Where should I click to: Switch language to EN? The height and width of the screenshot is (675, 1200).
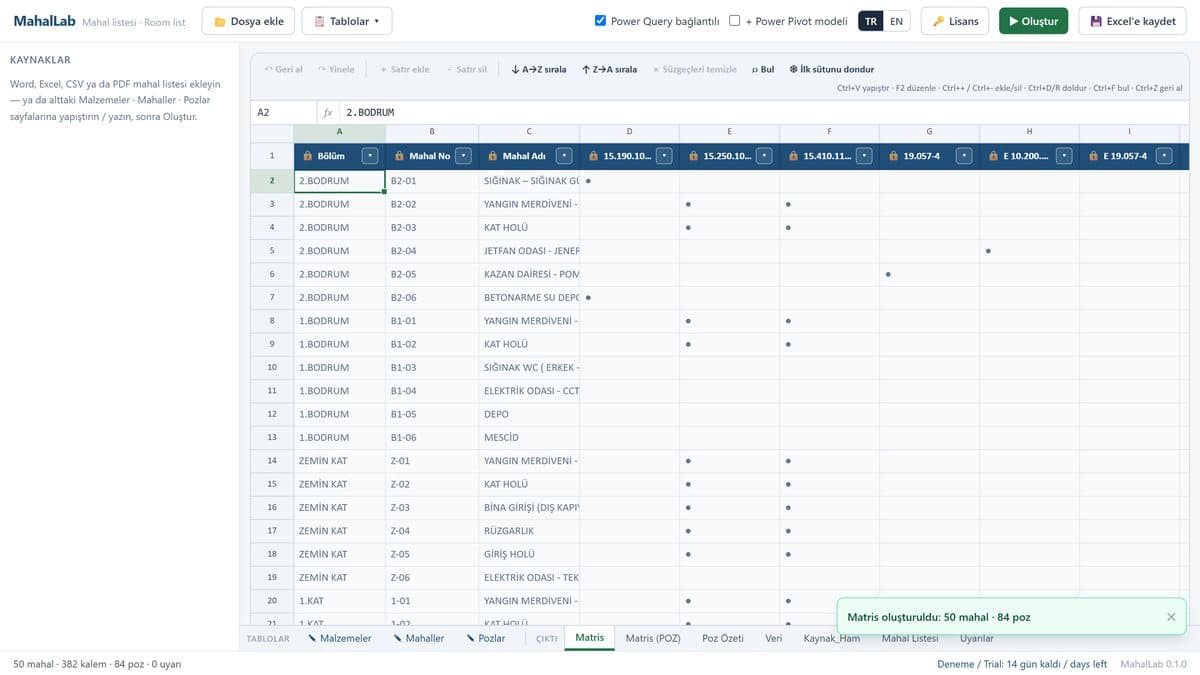[x=897, y=21]
